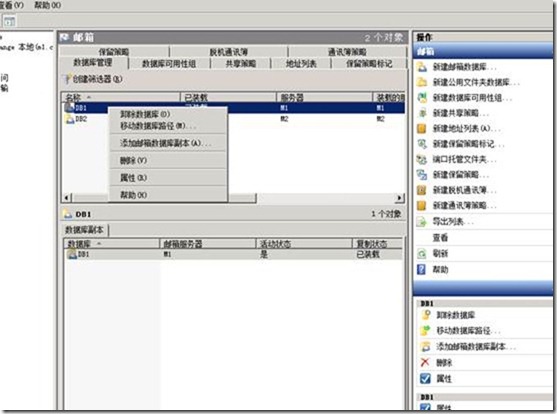Click the DB2 database icon in list
The image size is (557, 414).
click(70, 119)
